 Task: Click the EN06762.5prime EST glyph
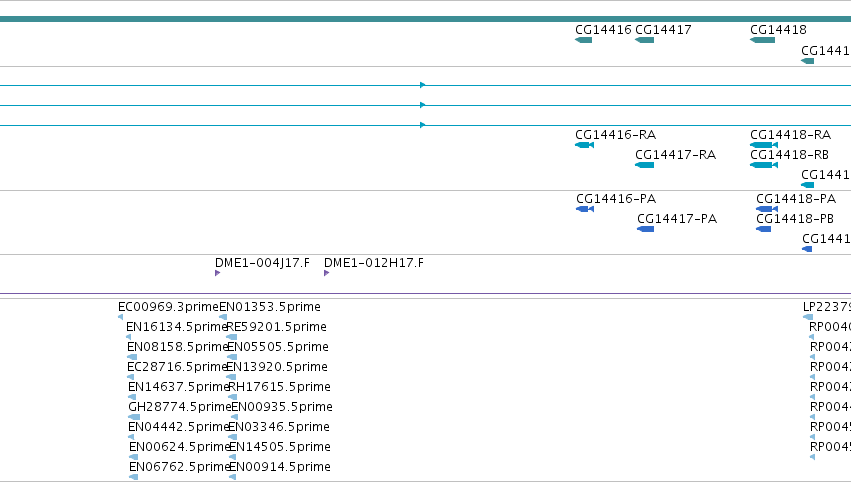tap(134, 477)
